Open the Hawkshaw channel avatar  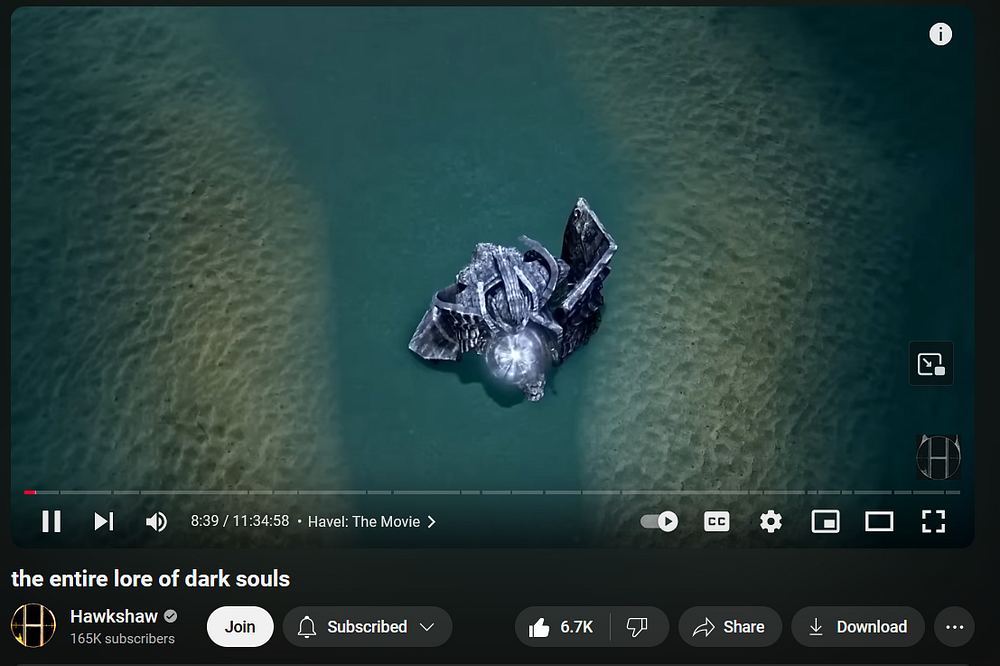[33, 625]
